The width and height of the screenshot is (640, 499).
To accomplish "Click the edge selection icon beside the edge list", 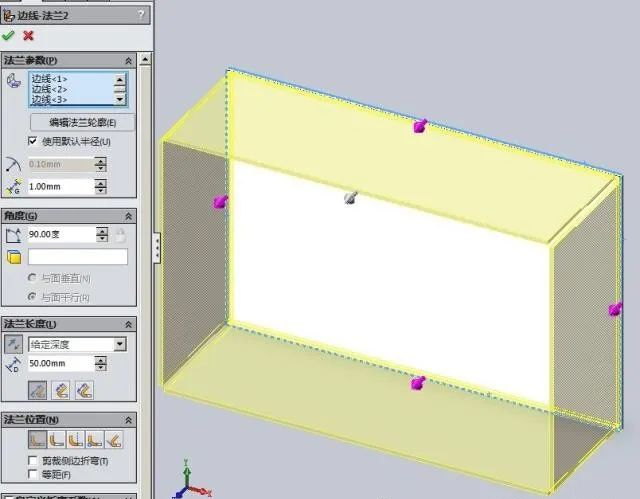I will click(14, 80).
